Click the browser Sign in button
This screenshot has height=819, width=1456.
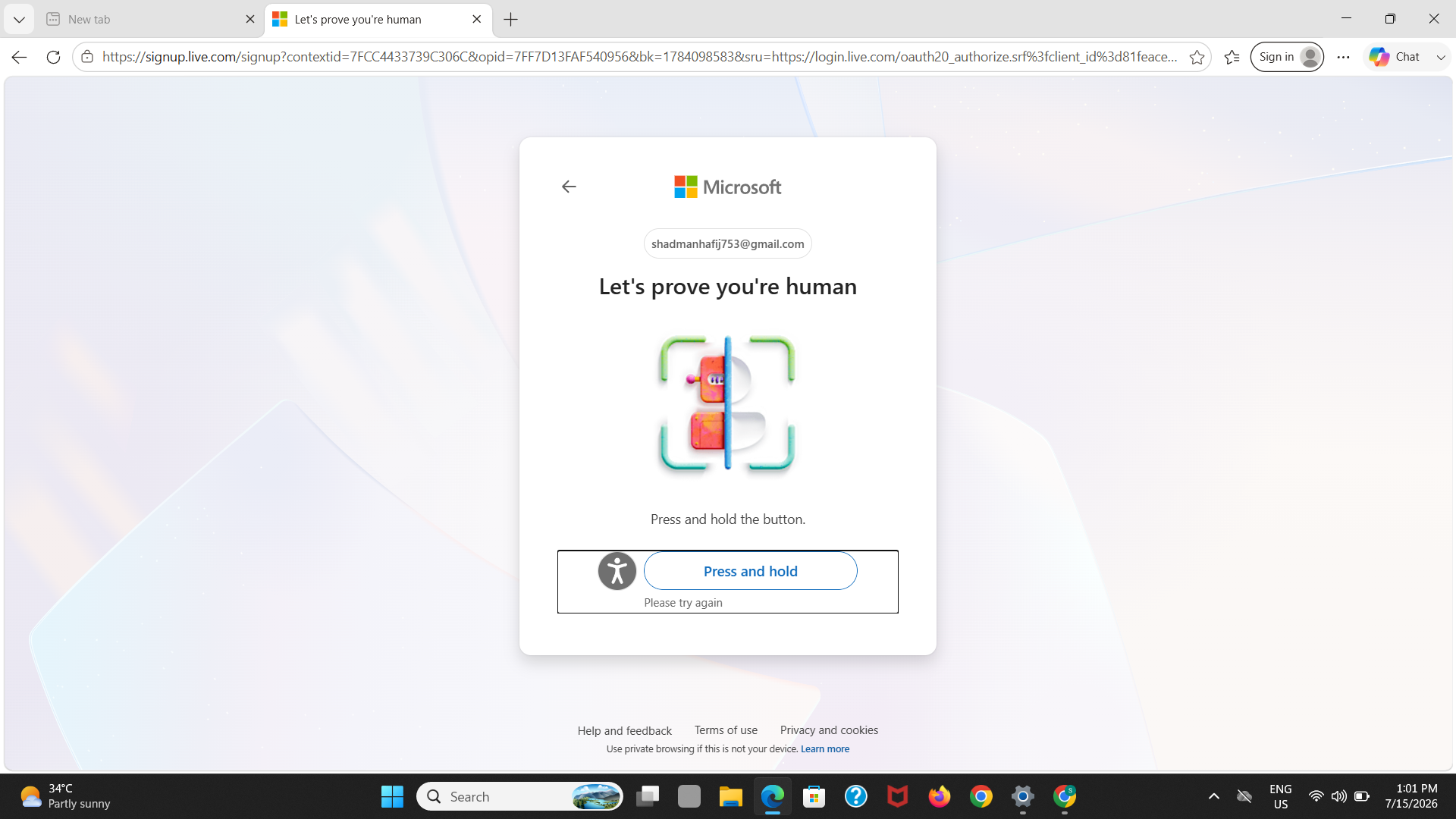[1287, 57]
